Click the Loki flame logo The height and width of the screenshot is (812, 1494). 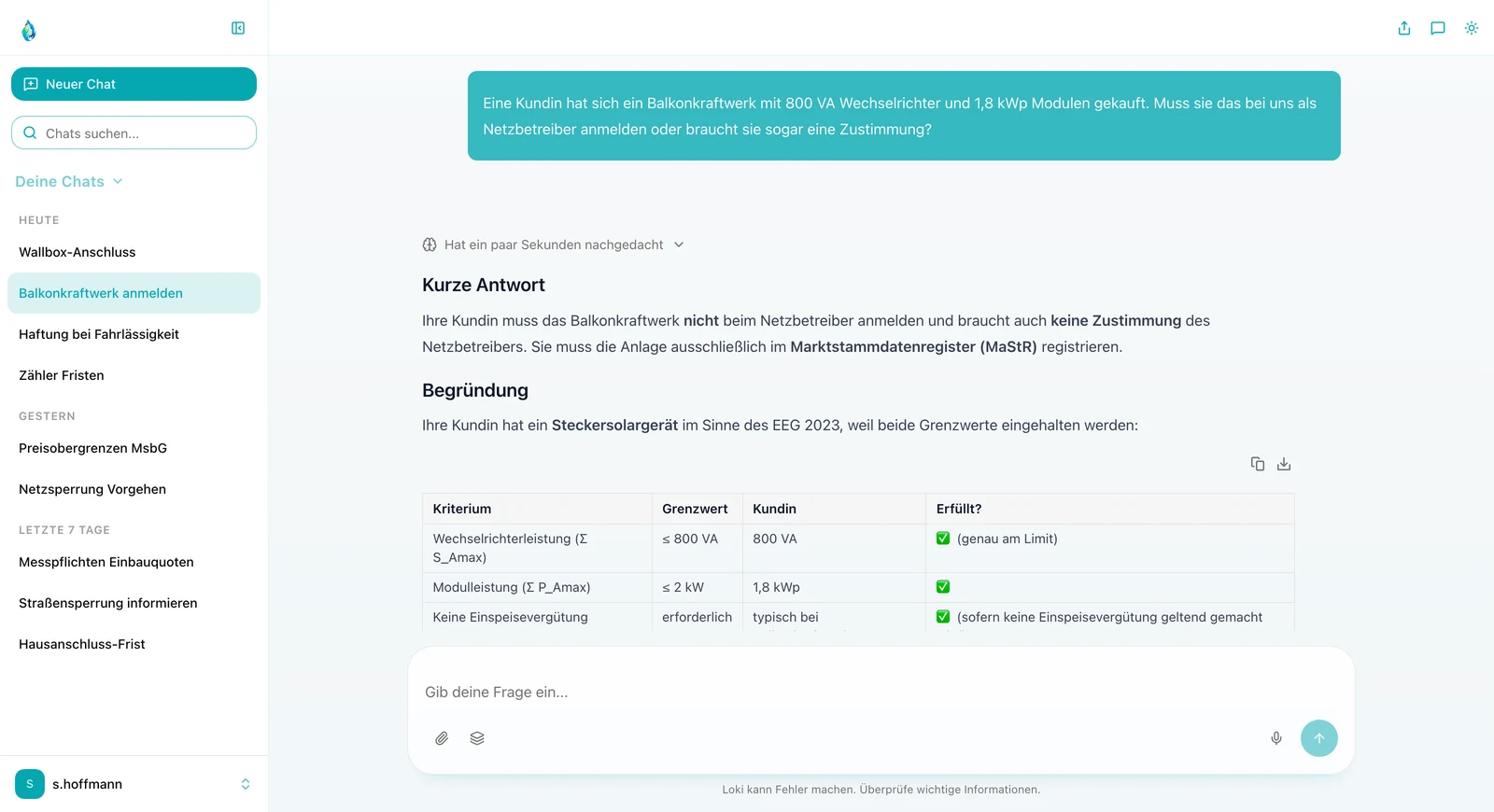[29, 31]
